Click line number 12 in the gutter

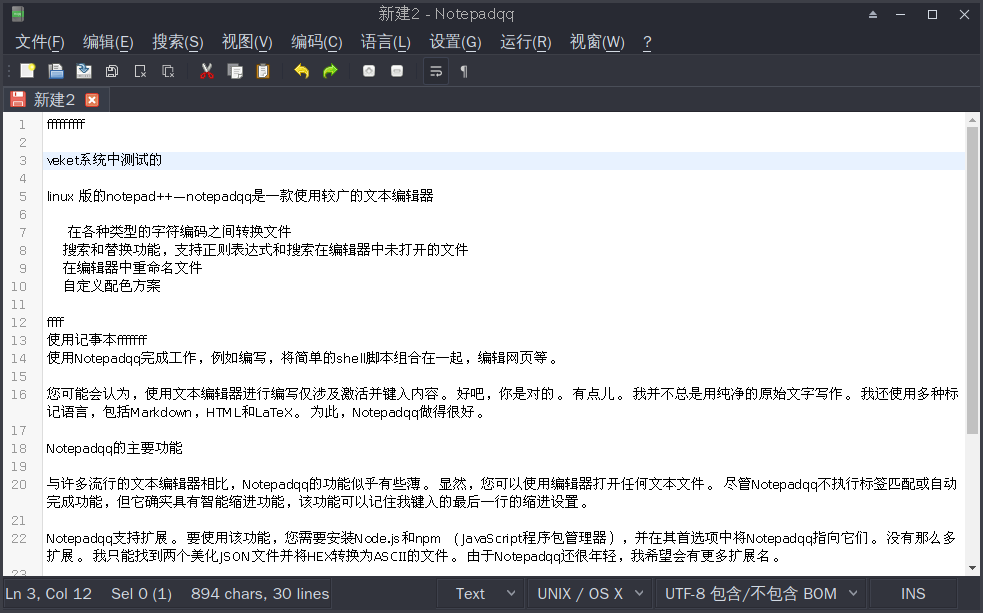pyautogui.click(x=19, y=322)
